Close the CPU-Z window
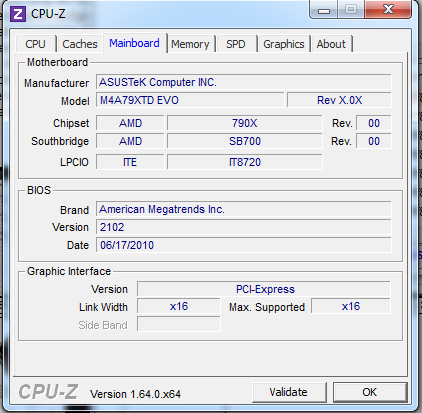The width and height of the screenshot is (422, 413). [x=388, y=9]
